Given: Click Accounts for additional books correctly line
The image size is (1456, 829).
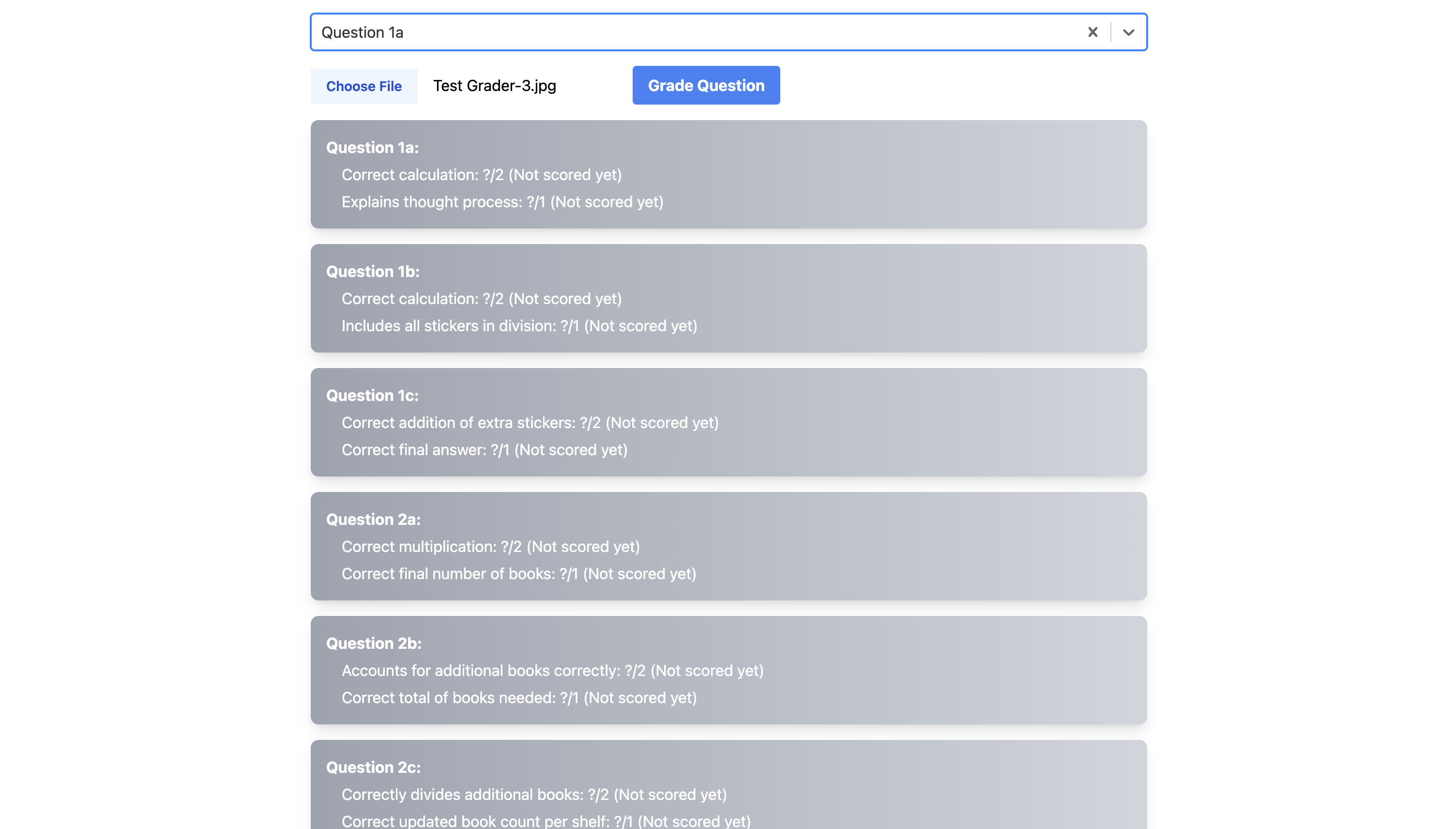Looking at the screenshot, I should [552, 671].
